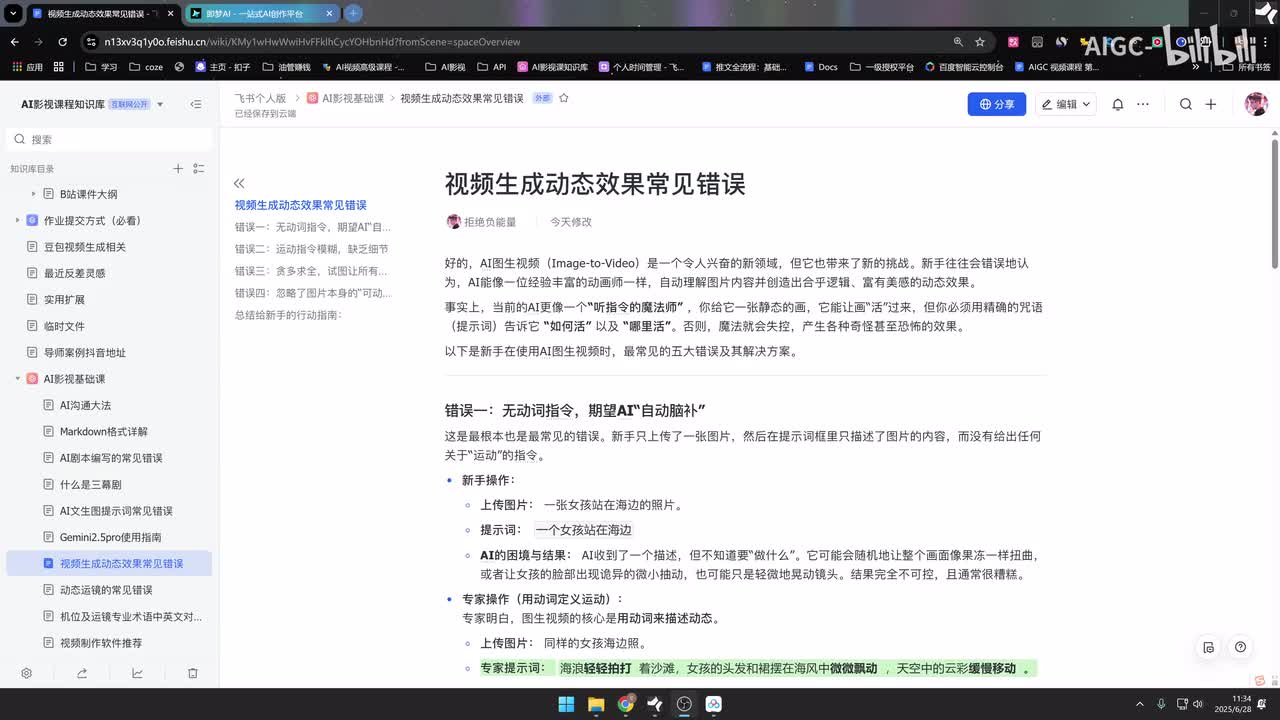Open Gemini2.5pro使用指南 page
Screen dimensions: 1280x720
point(109,537)
